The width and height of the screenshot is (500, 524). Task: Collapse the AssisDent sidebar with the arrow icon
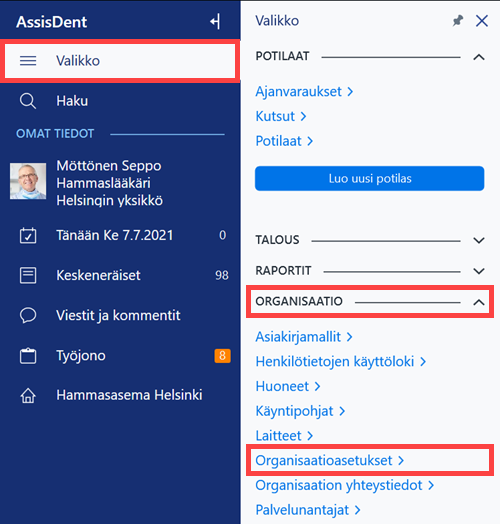point(215,22)
